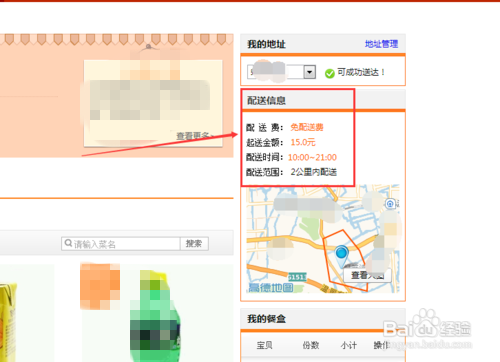Viewport: 500px width, 362px height.
Task: Click the 宝贝 column header
Action: point(264,345)
